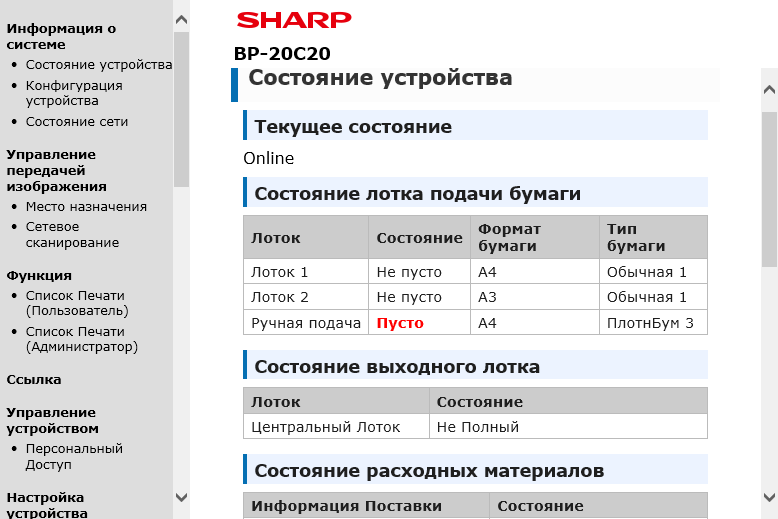Open Состояние устройства sidebar link

[99, 65]
